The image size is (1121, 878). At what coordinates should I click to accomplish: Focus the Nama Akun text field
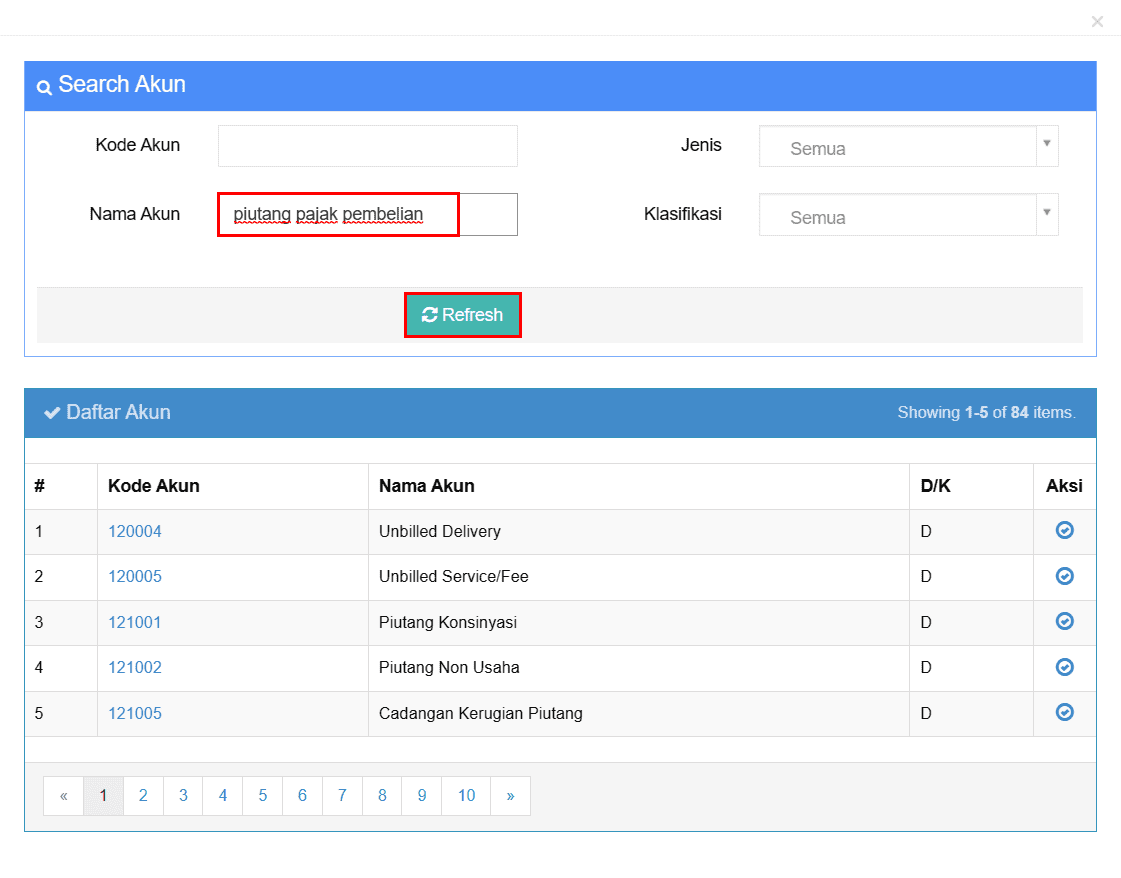click(x=367, y=214)
